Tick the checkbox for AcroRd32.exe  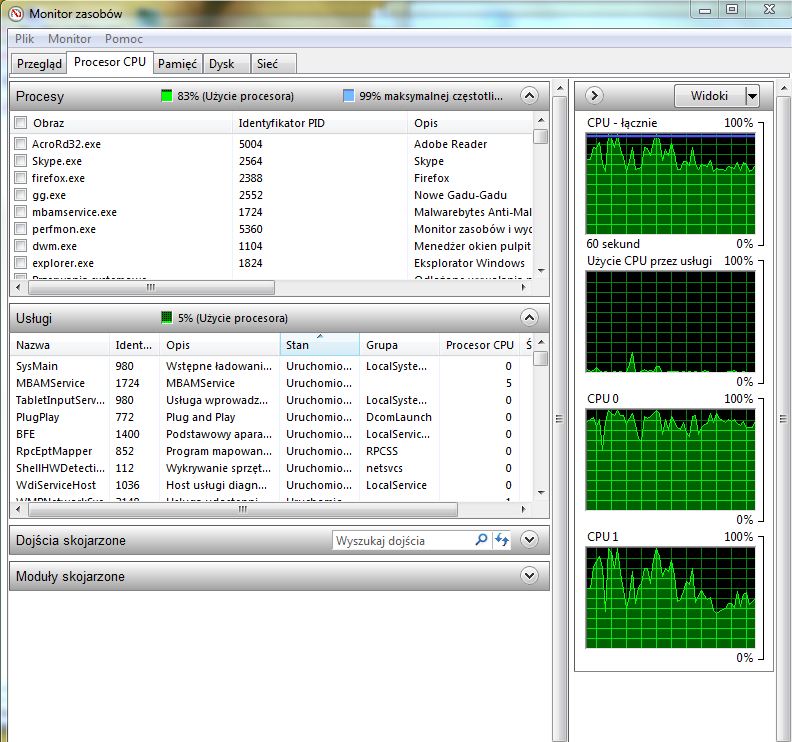[x=21, y=144]
